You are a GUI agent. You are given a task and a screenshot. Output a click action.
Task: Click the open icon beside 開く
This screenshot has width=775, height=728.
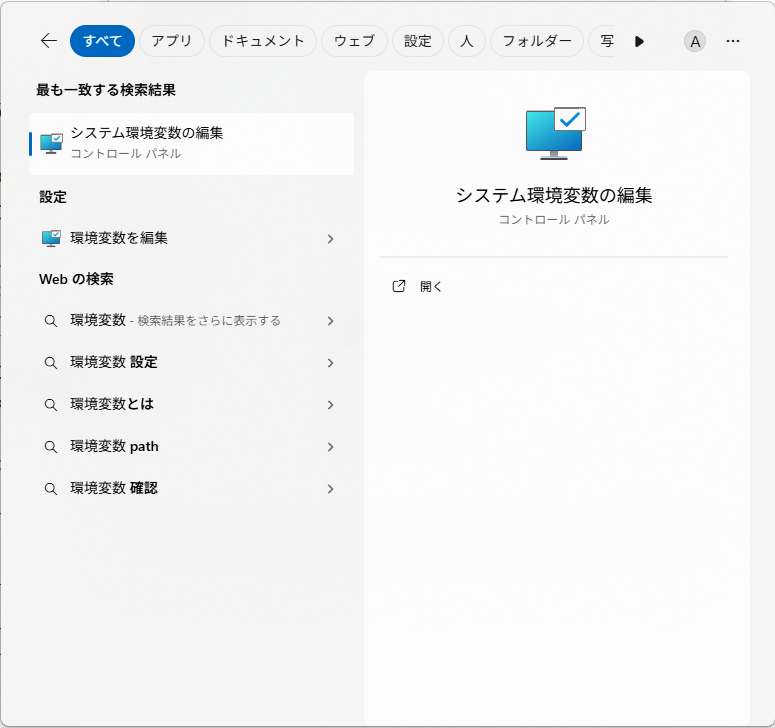pos(399,286)
